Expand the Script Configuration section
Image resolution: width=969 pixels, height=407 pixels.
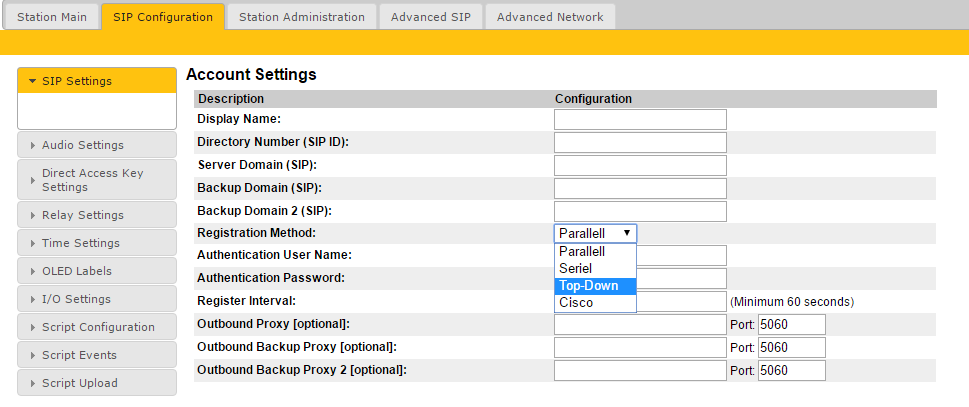click(x=97, y=327)
